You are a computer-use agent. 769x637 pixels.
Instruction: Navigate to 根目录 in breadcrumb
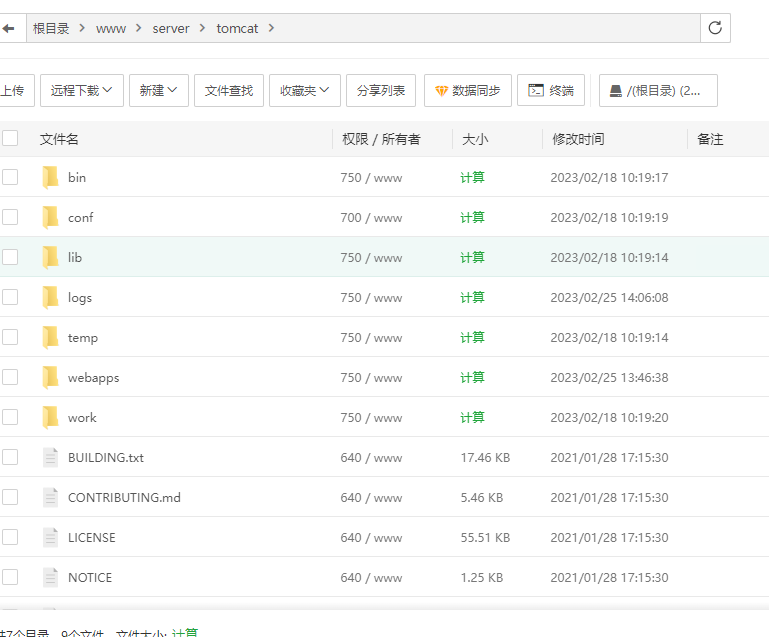pyautogui.click(x=51, y=28)
